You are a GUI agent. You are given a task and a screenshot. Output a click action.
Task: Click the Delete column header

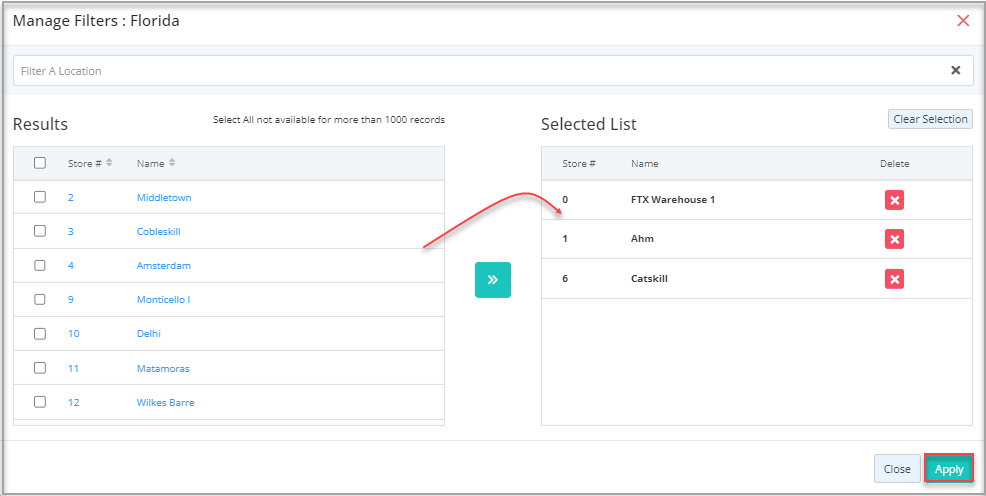pos(894,163)
